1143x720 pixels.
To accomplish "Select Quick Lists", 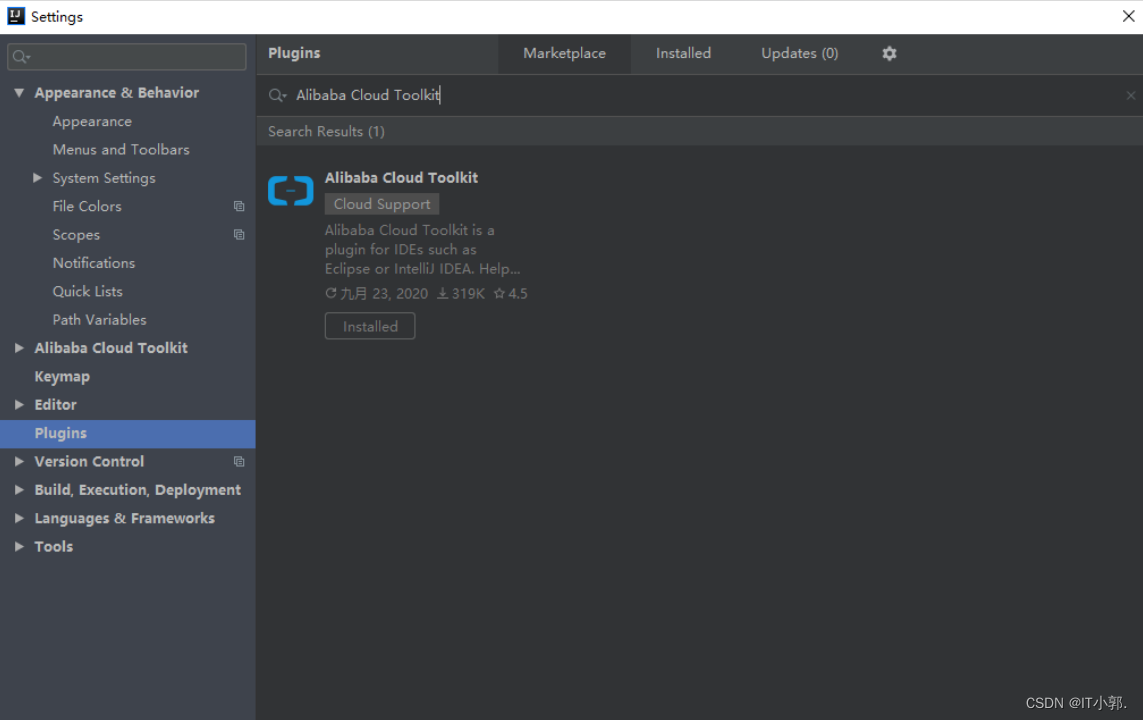I will tap(87, 291).
